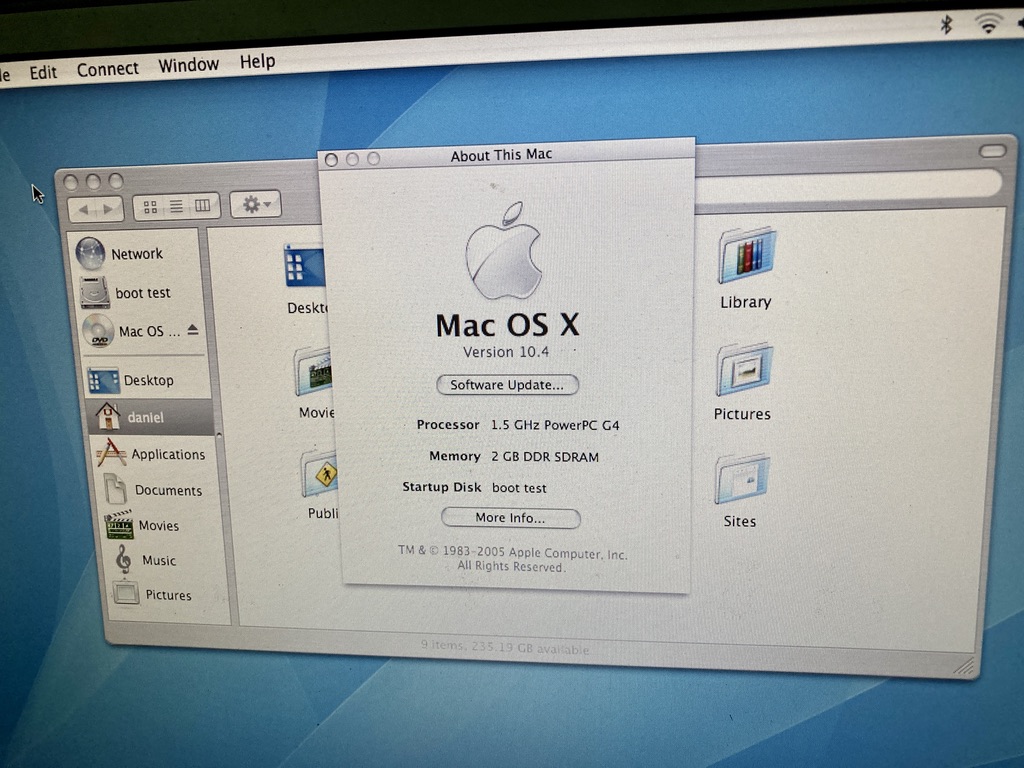
Task: Toggle Finder toolbar with the pill button
Action: (x=992, y=152)
